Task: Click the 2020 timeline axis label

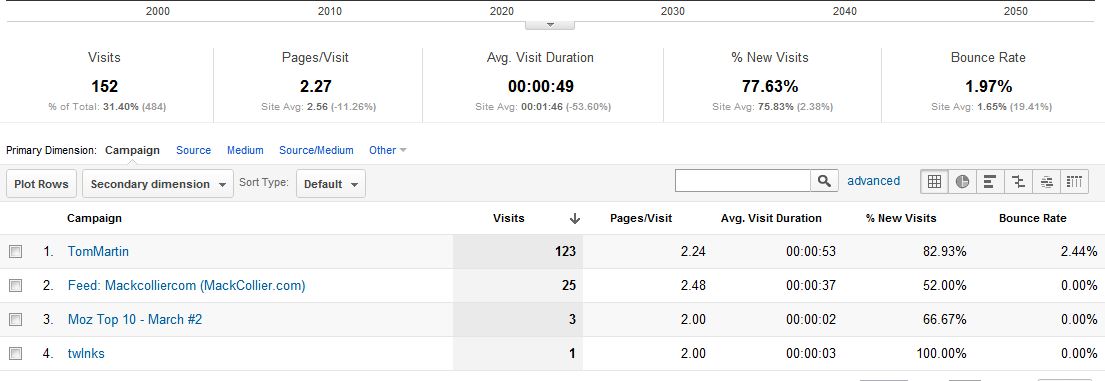Action: 502,11
